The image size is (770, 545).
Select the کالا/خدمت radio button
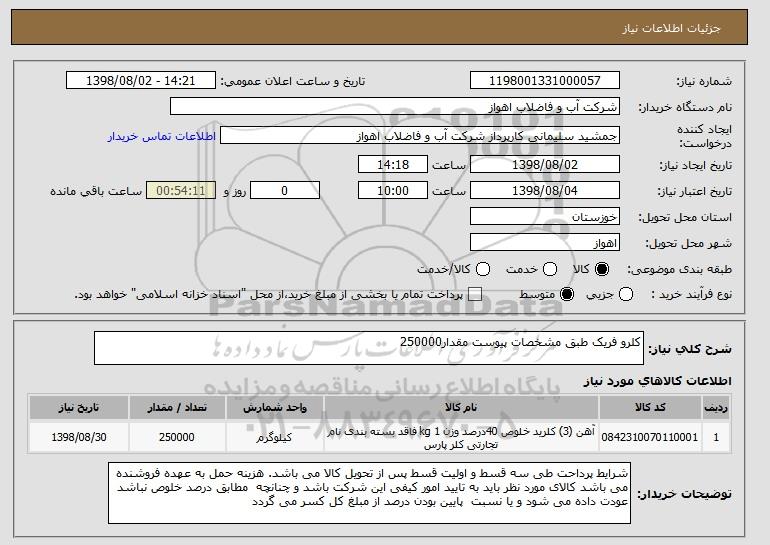(483, 269)
